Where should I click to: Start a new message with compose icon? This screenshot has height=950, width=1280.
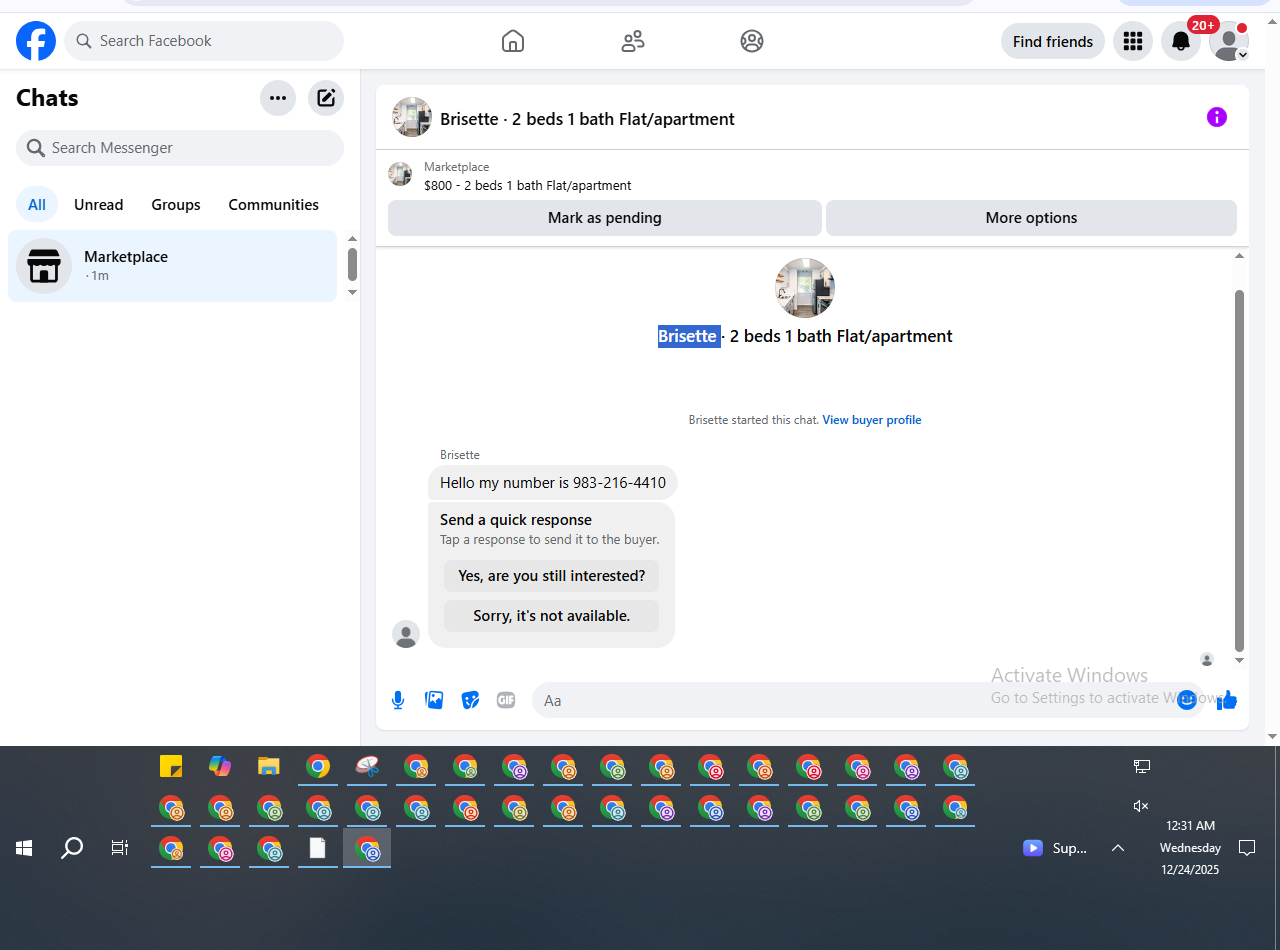pyautogui.click(x=326, y=98)
